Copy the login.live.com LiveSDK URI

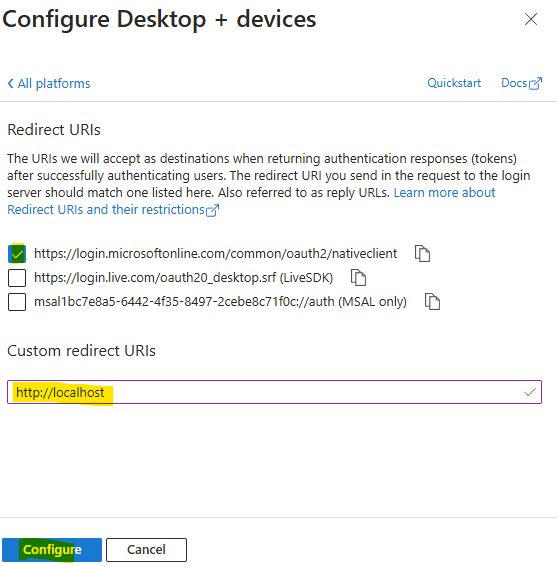tap(358, 278)
